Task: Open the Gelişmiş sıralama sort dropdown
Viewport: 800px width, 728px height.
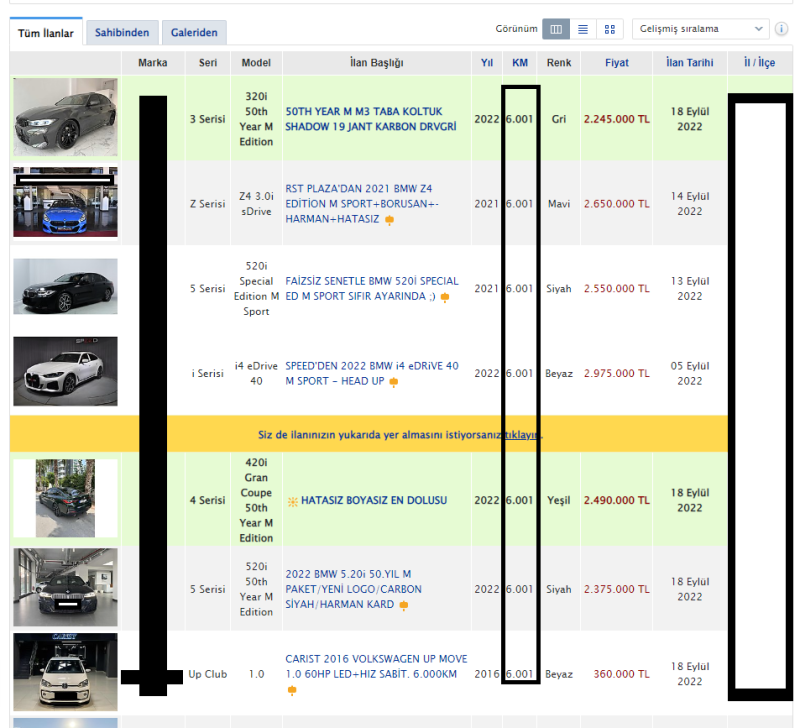Action: tap(701, 29)
